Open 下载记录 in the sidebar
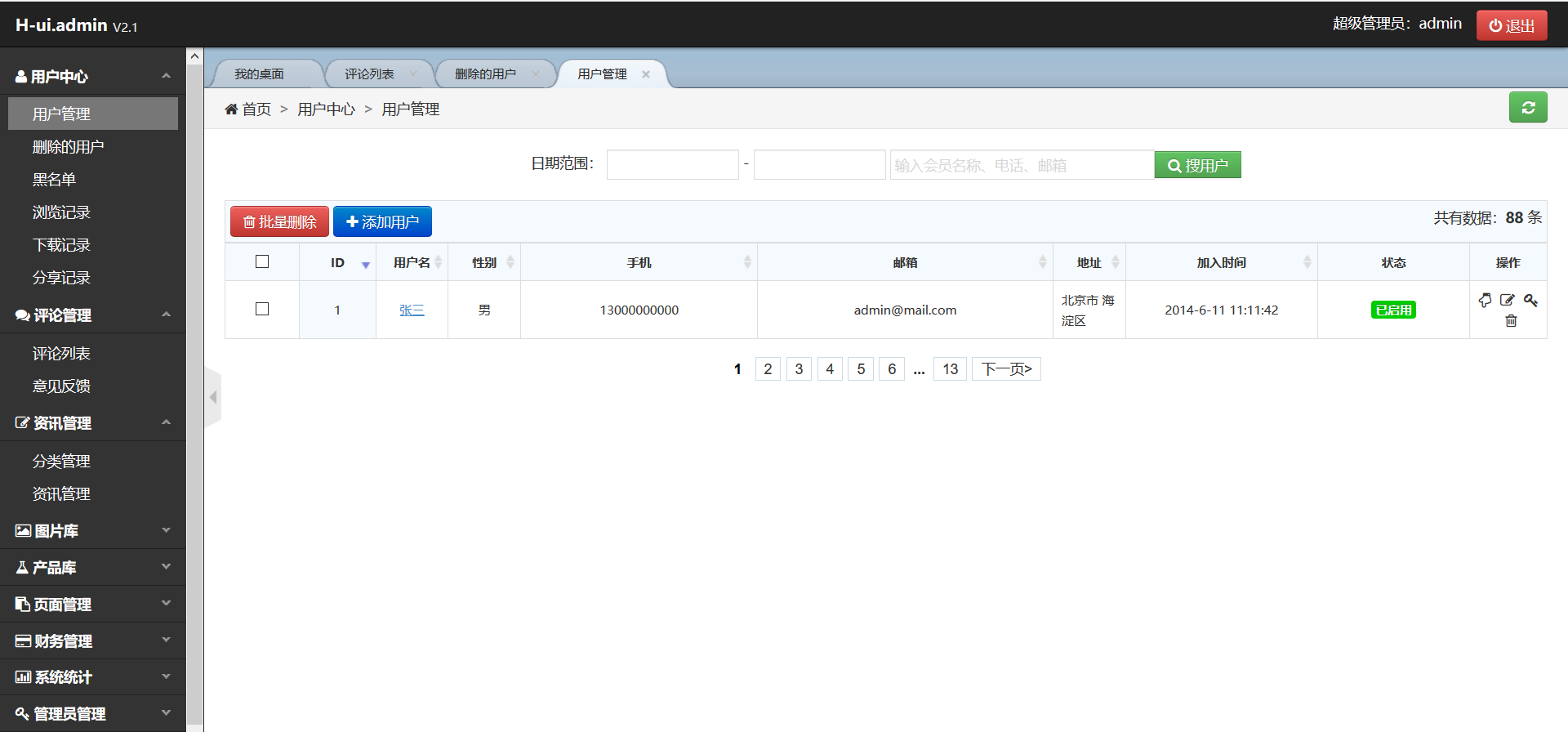Screen dimensions: 1568x732 tap(93, 245)
